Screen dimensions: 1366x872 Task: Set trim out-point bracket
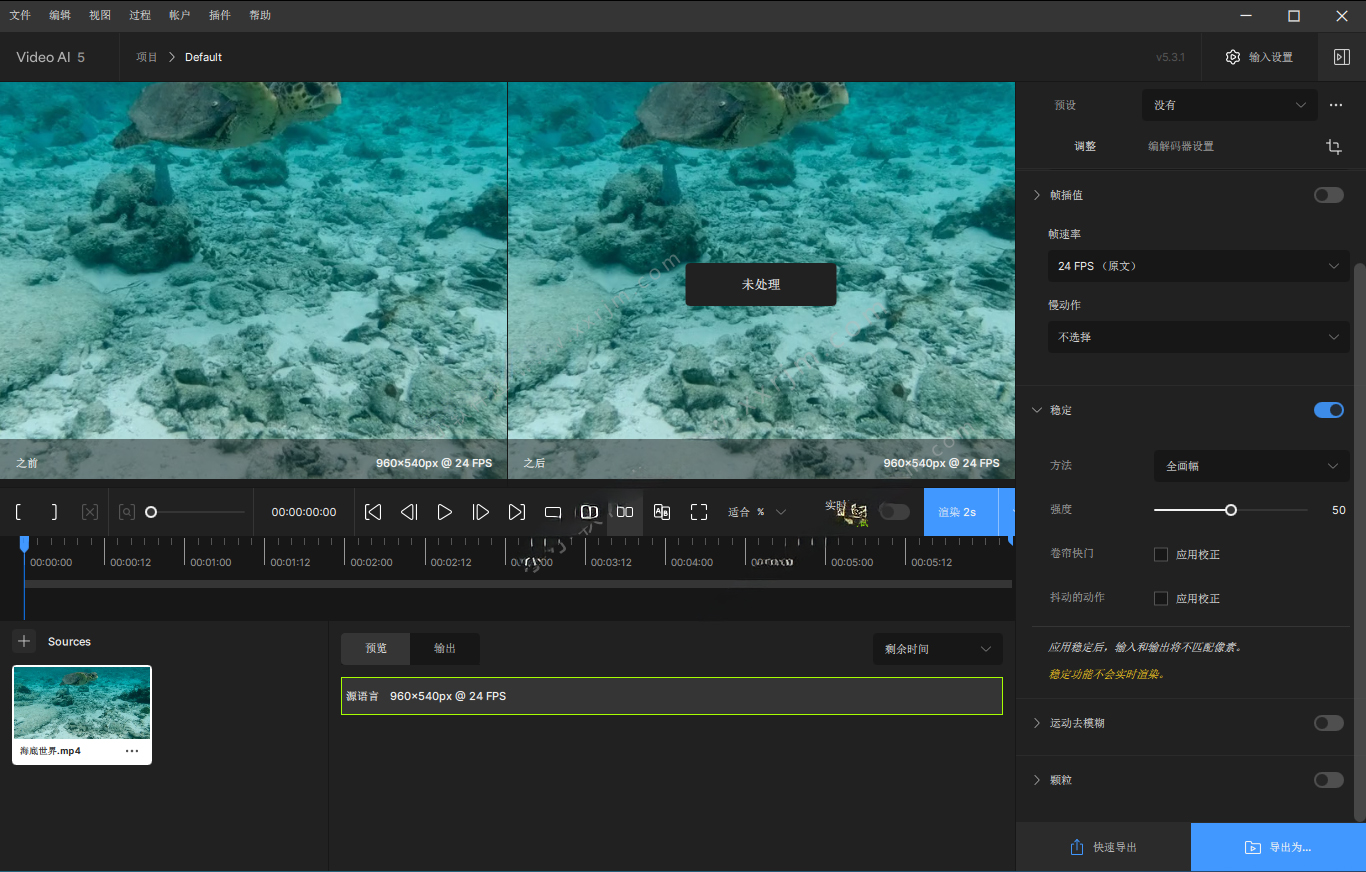pos(54,512)
